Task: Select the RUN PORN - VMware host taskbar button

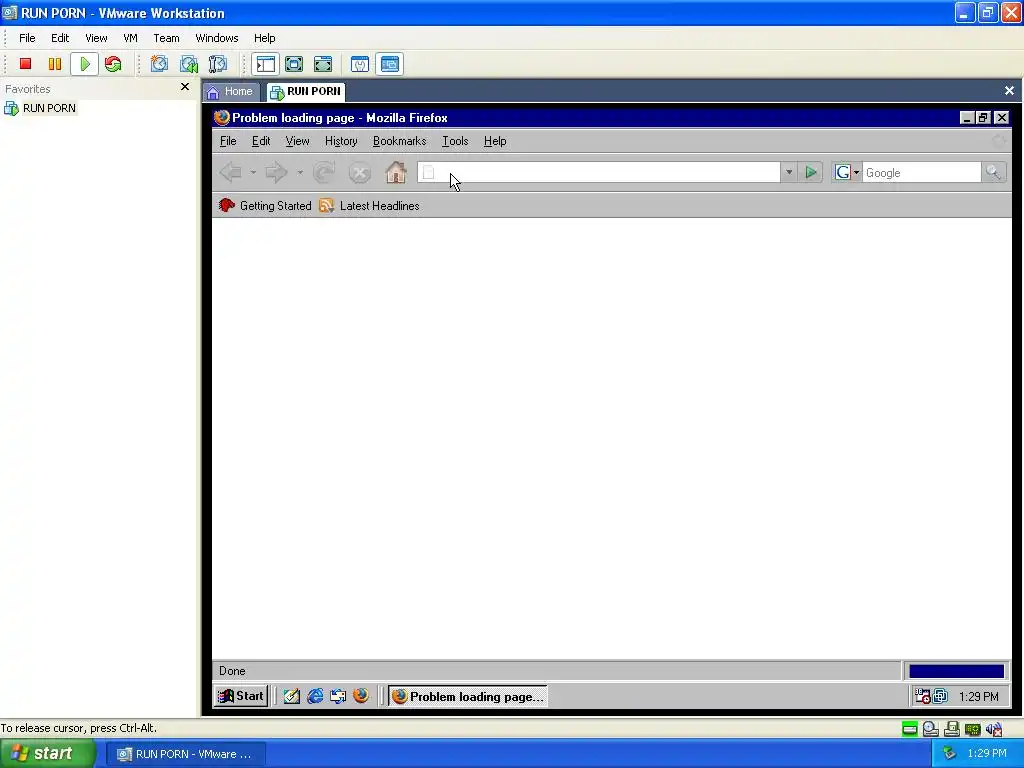Action: [185, 754]
